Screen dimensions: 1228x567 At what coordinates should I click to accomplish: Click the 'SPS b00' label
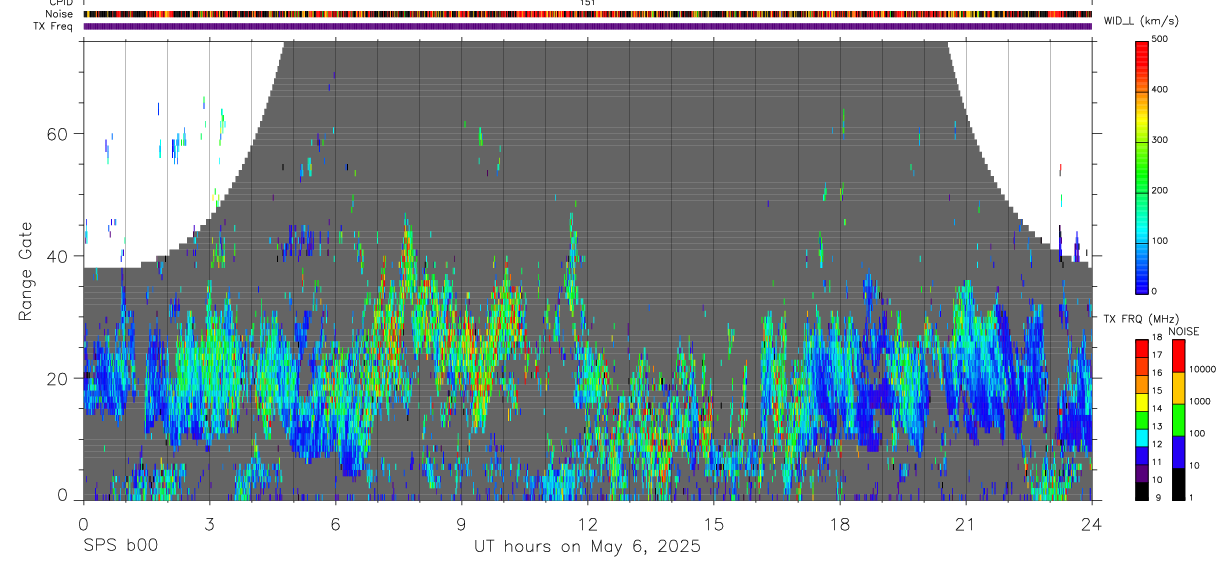click(119, 546)
